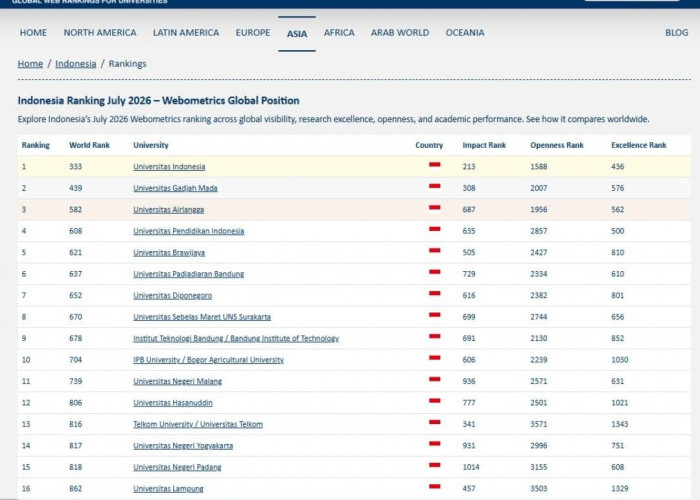Viewport: 700px width, 500px height.
Task: Click flag icon in IPB University row
Action: (435, 359)
